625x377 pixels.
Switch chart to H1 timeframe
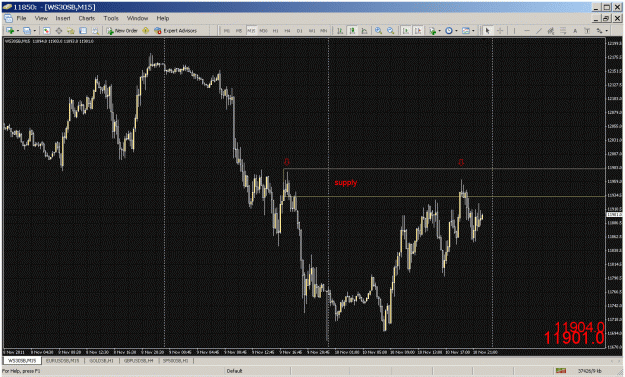[275, 31]
